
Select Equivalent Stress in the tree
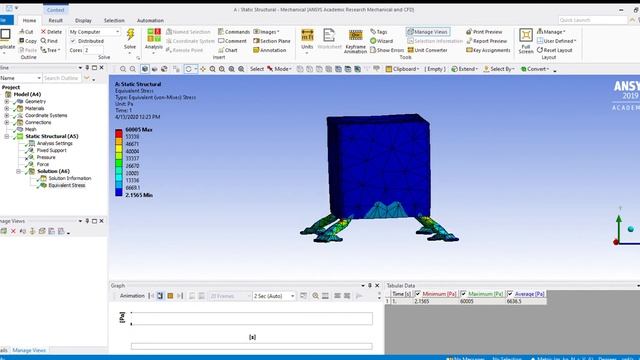pyautogui.click(x=67, y=185)
